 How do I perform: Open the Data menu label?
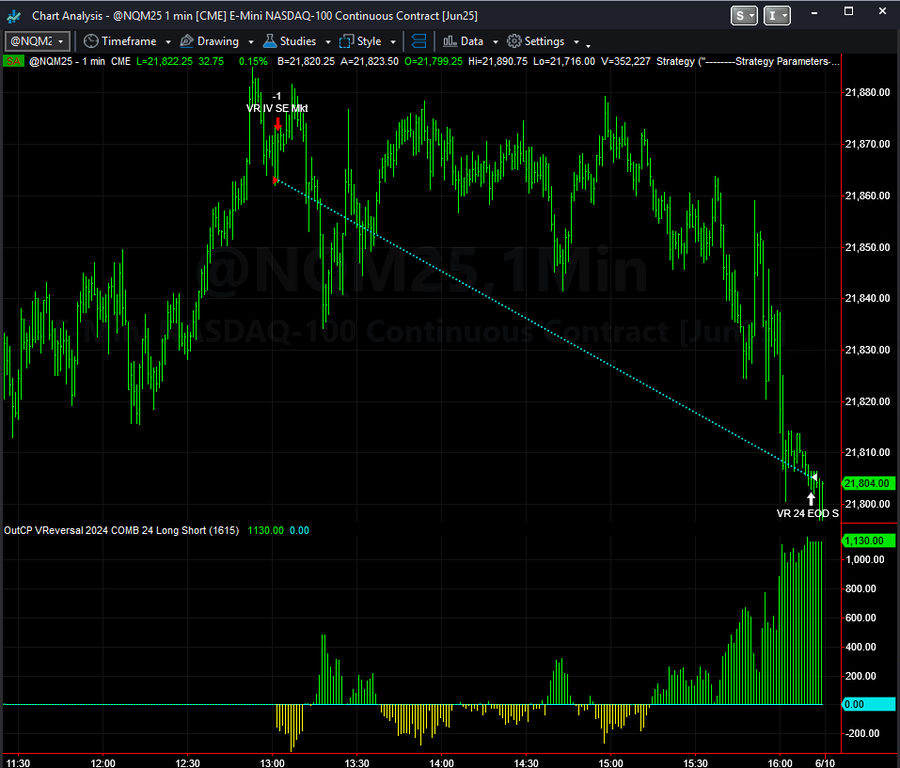[x=472, y=41]
